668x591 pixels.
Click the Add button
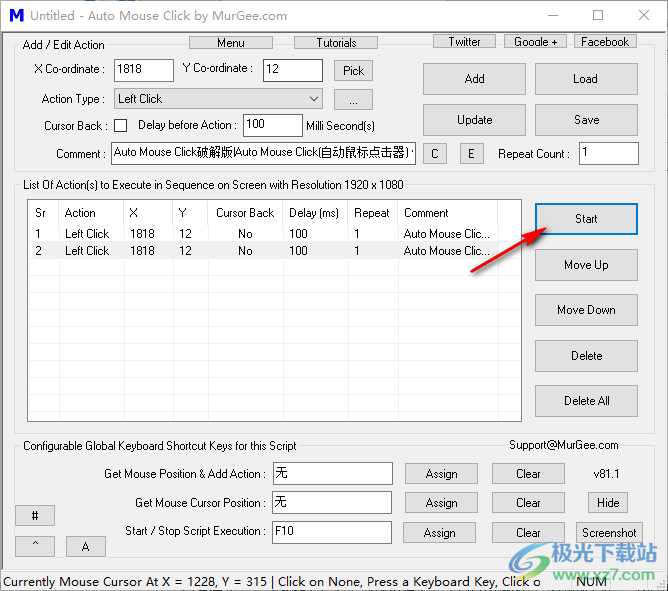tap(474, 79)
